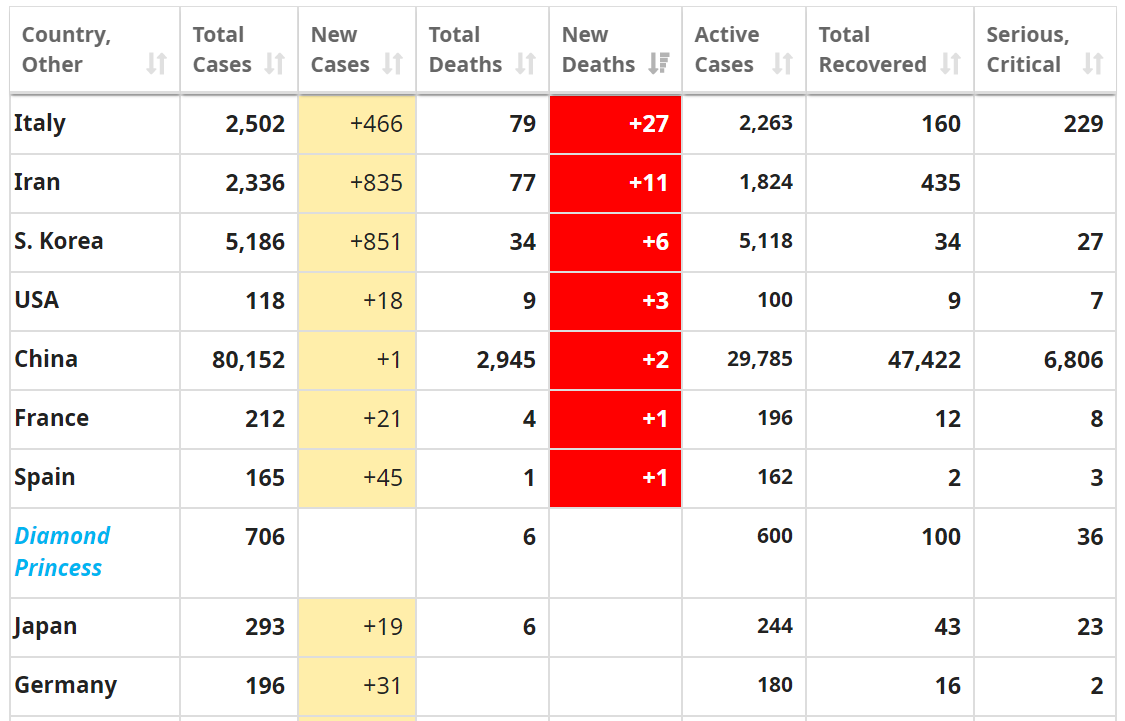
Task: Click S. Korea's total cases 5,186
Action: pos(255,242)
